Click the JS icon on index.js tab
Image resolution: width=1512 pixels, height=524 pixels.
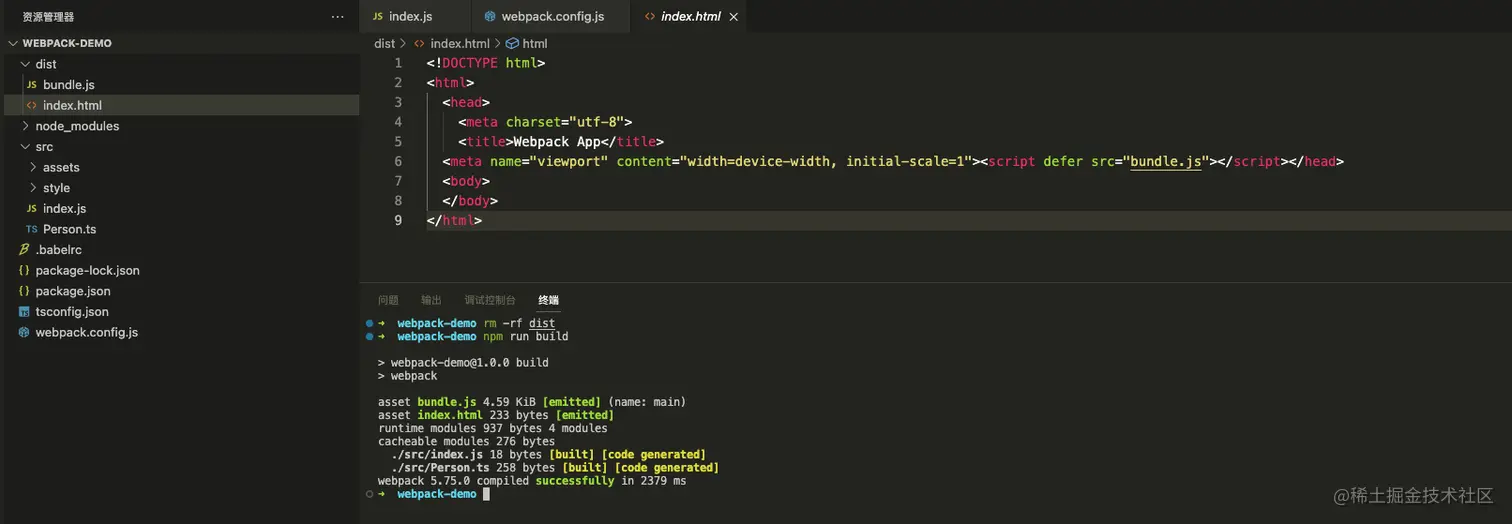tap(377, 16)
